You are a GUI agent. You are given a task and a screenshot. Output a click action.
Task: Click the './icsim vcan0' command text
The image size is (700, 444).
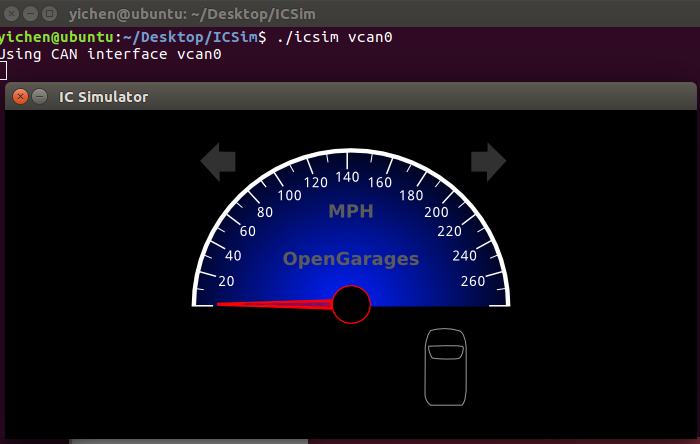pos(334,37)
